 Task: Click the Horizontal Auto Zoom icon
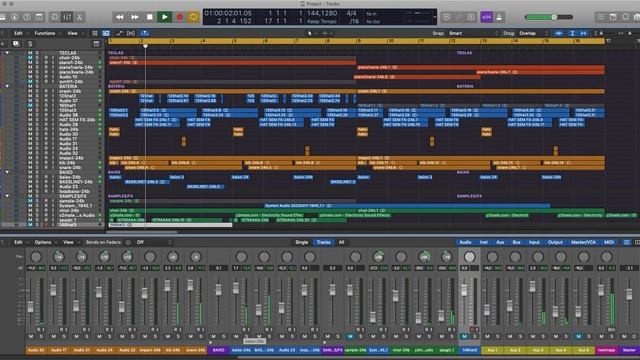(x=584, y=33)
